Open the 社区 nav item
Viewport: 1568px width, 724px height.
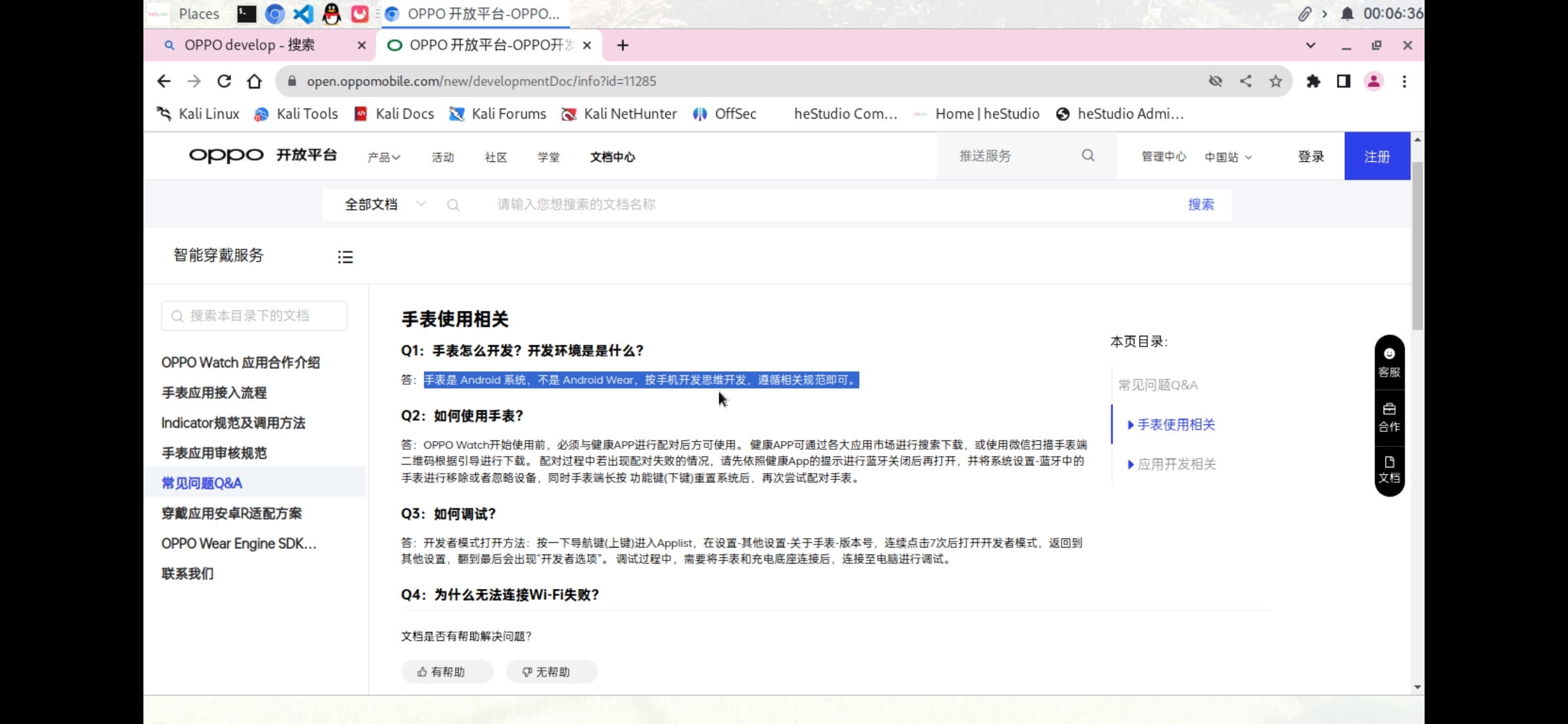[496, 157]
